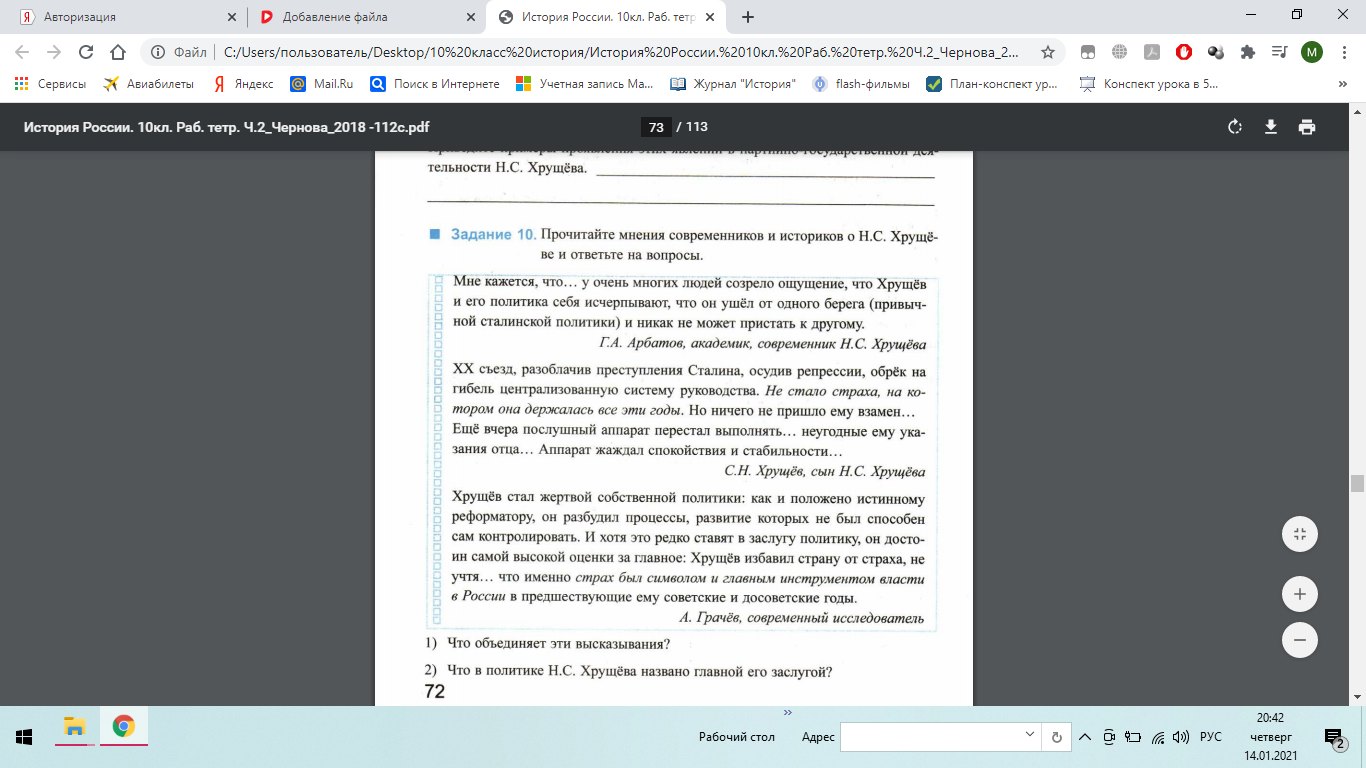Expand the hidden bookmarks overflow chevron
This screenshot has width=1366, height=768.
pyautogui.click(x=1342, y=84)
